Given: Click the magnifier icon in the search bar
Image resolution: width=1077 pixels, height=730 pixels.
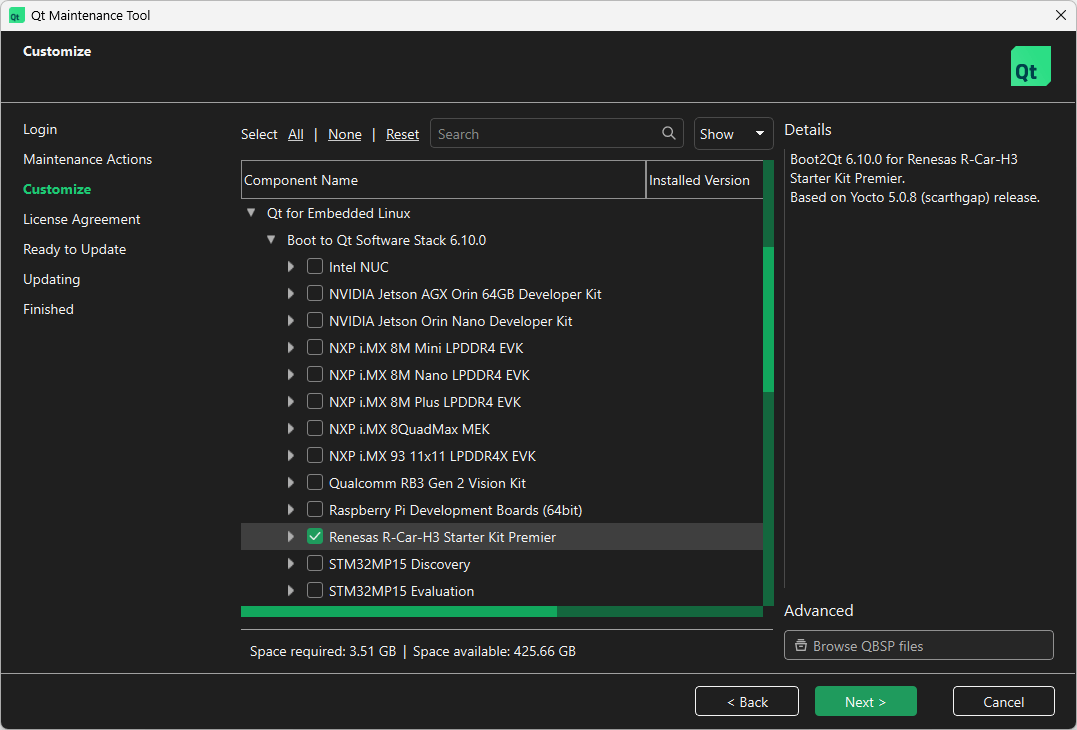Looking at the screenshot, I should pos(668,133).
